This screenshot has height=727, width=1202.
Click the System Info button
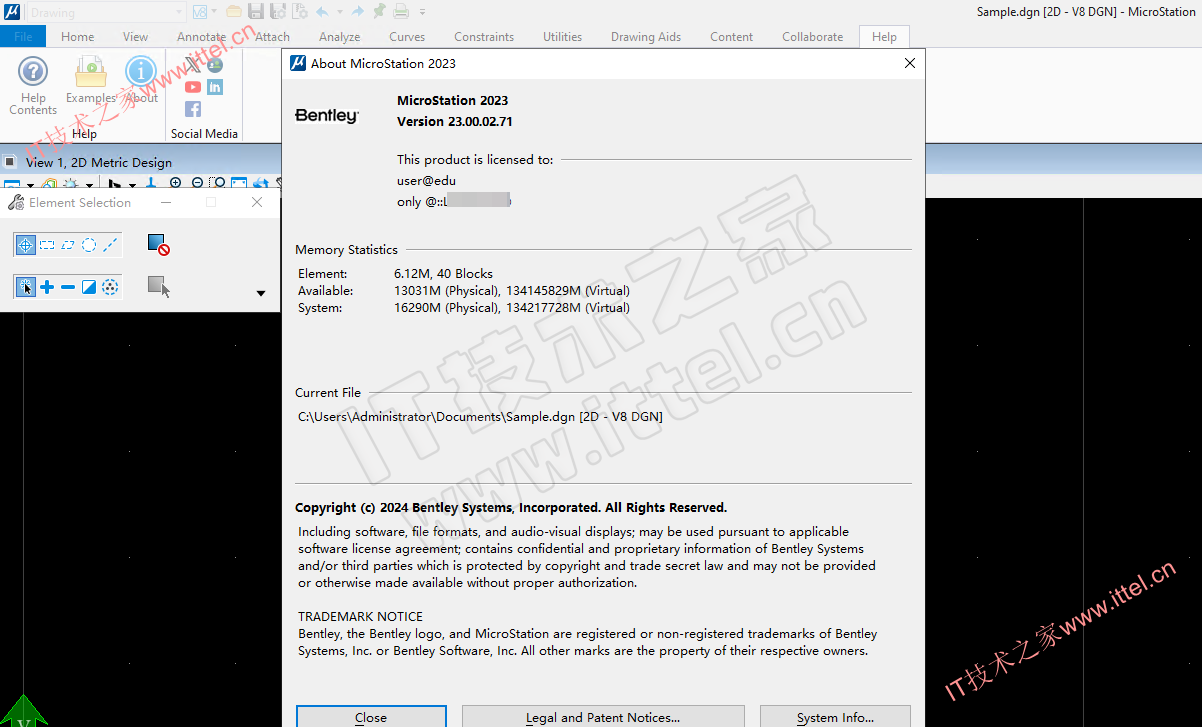click(835, 716)
